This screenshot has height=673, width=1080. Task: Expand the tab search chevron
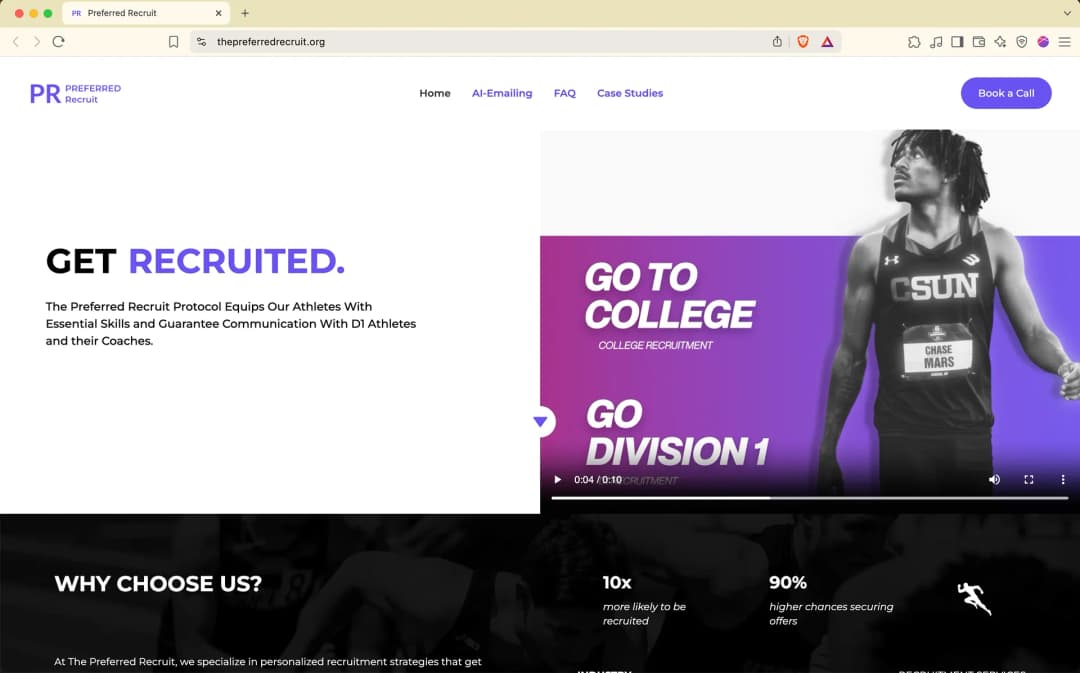[x=1067, y=13]
